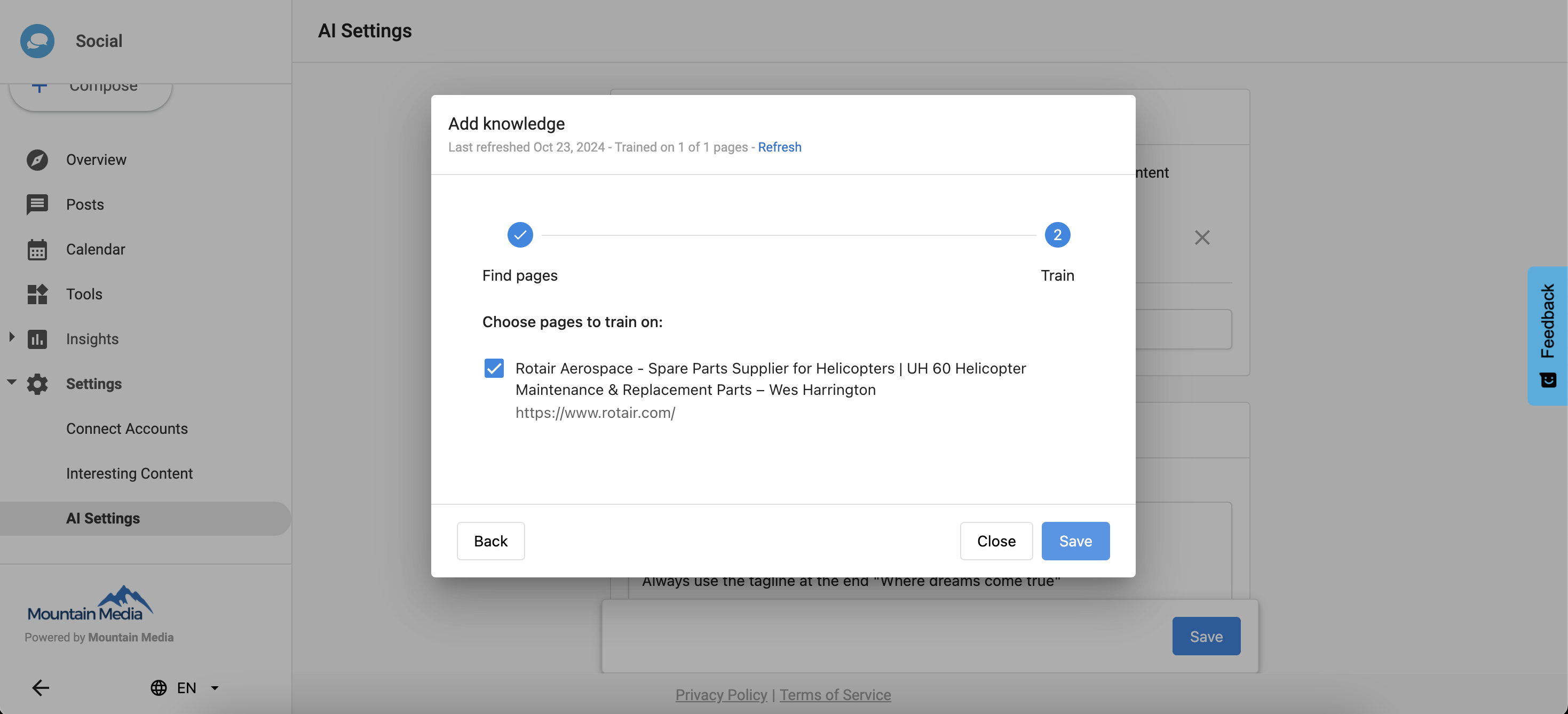Click the Settings gear icon
The image size is (1568, 714).
click(x=37, y=384)
